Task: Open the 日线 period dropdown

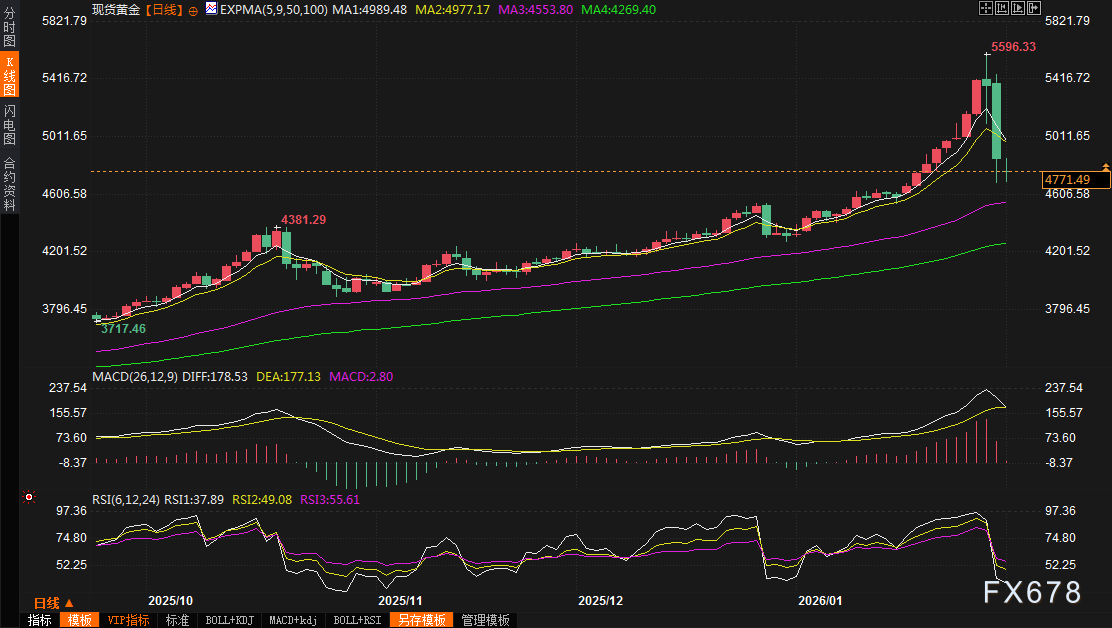Action: 53,603
